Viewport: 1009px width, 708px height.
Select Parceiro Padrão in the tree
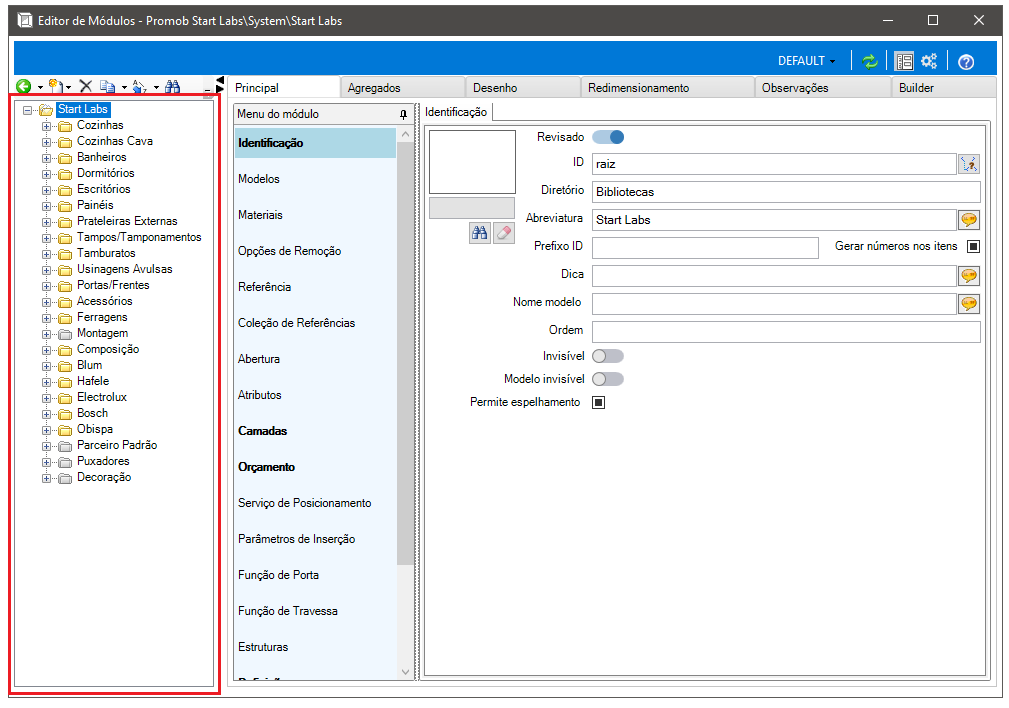tap(117, 445)
